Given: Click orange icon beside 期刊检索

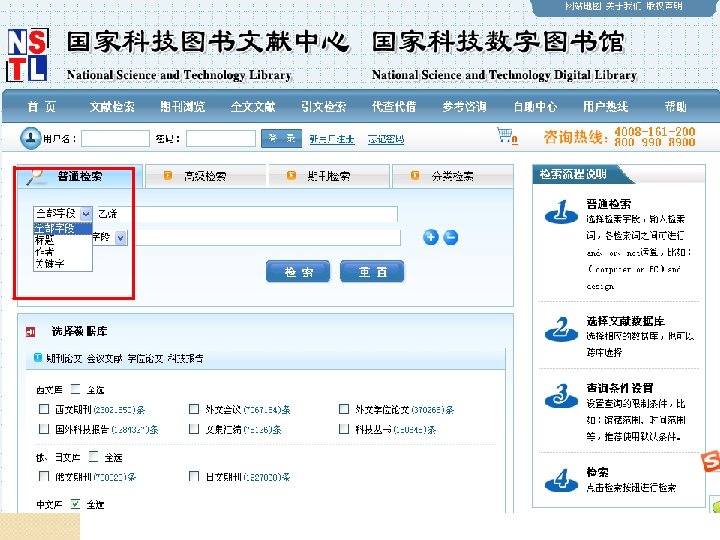Looking at the screenshot, I should coord(291,175).
